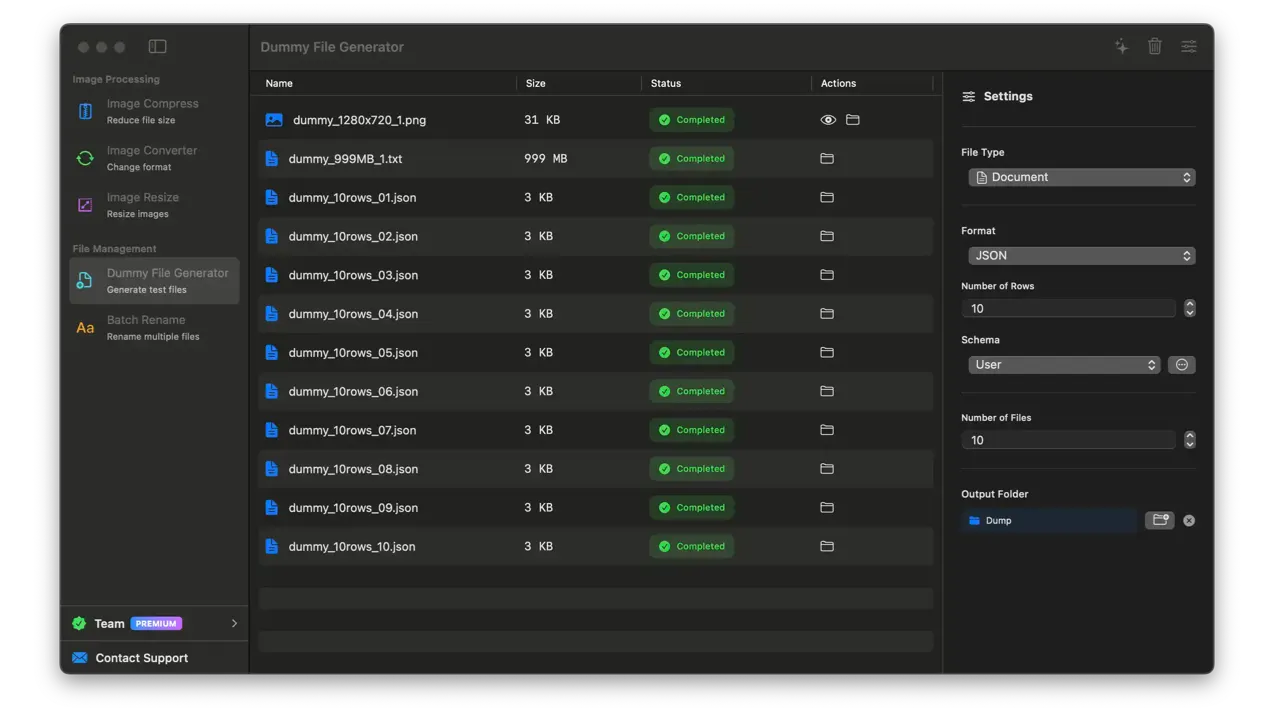Image resolution: width=1274 pixels, height=712 pixels.
Task: Click the Number of Rows stepper
Action: click(1189, 308)
